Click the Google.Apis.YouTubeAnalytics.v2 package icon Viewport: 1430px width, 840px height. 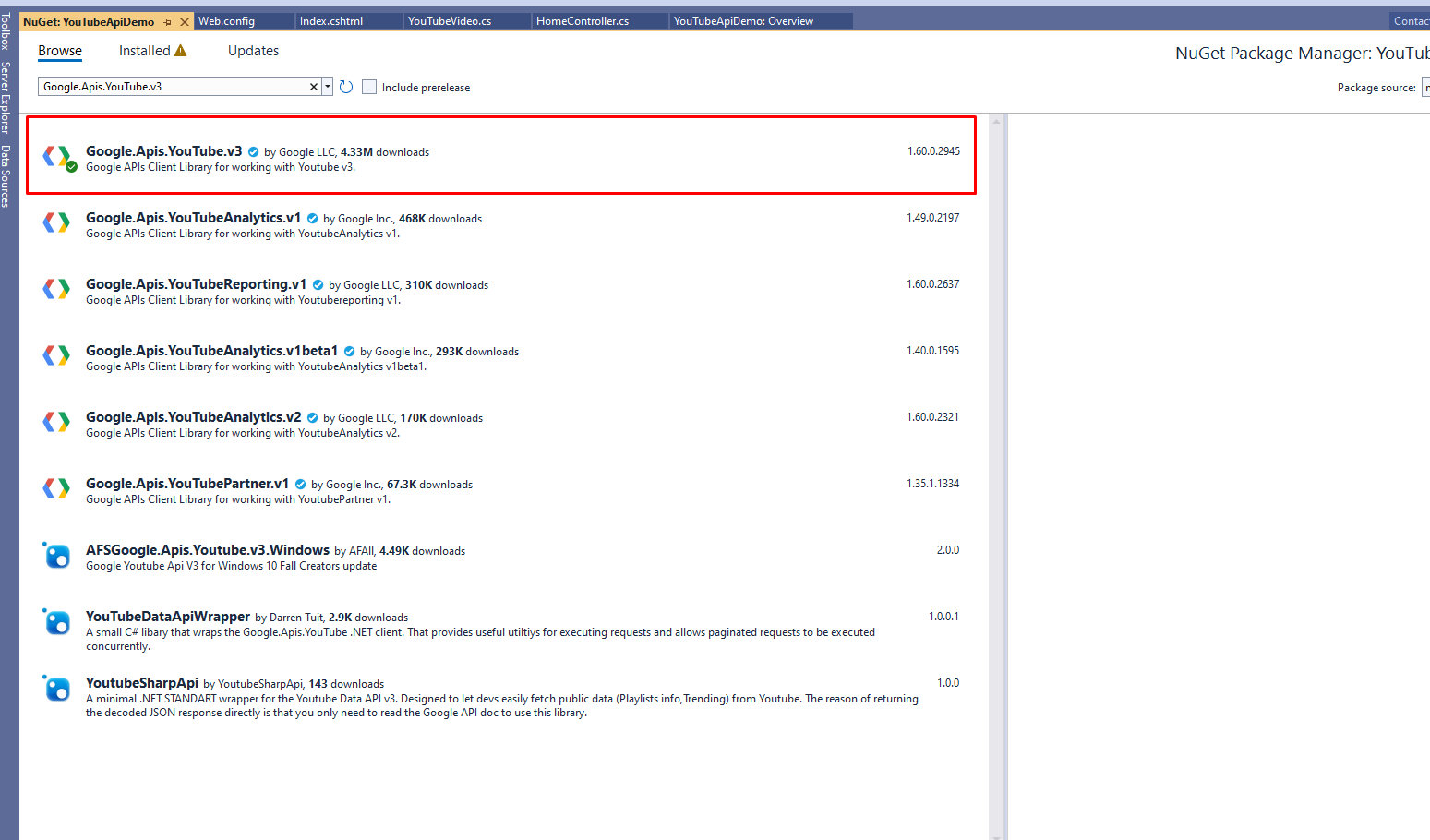point(56,422)
